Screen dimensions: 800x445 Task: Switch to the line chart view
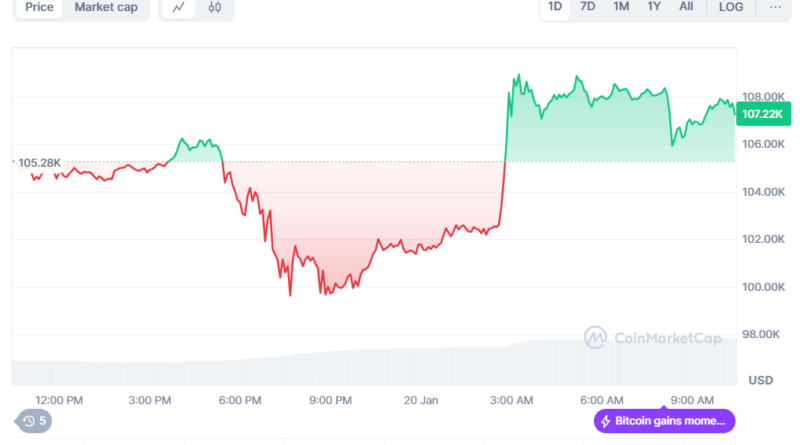coord(179,8)
